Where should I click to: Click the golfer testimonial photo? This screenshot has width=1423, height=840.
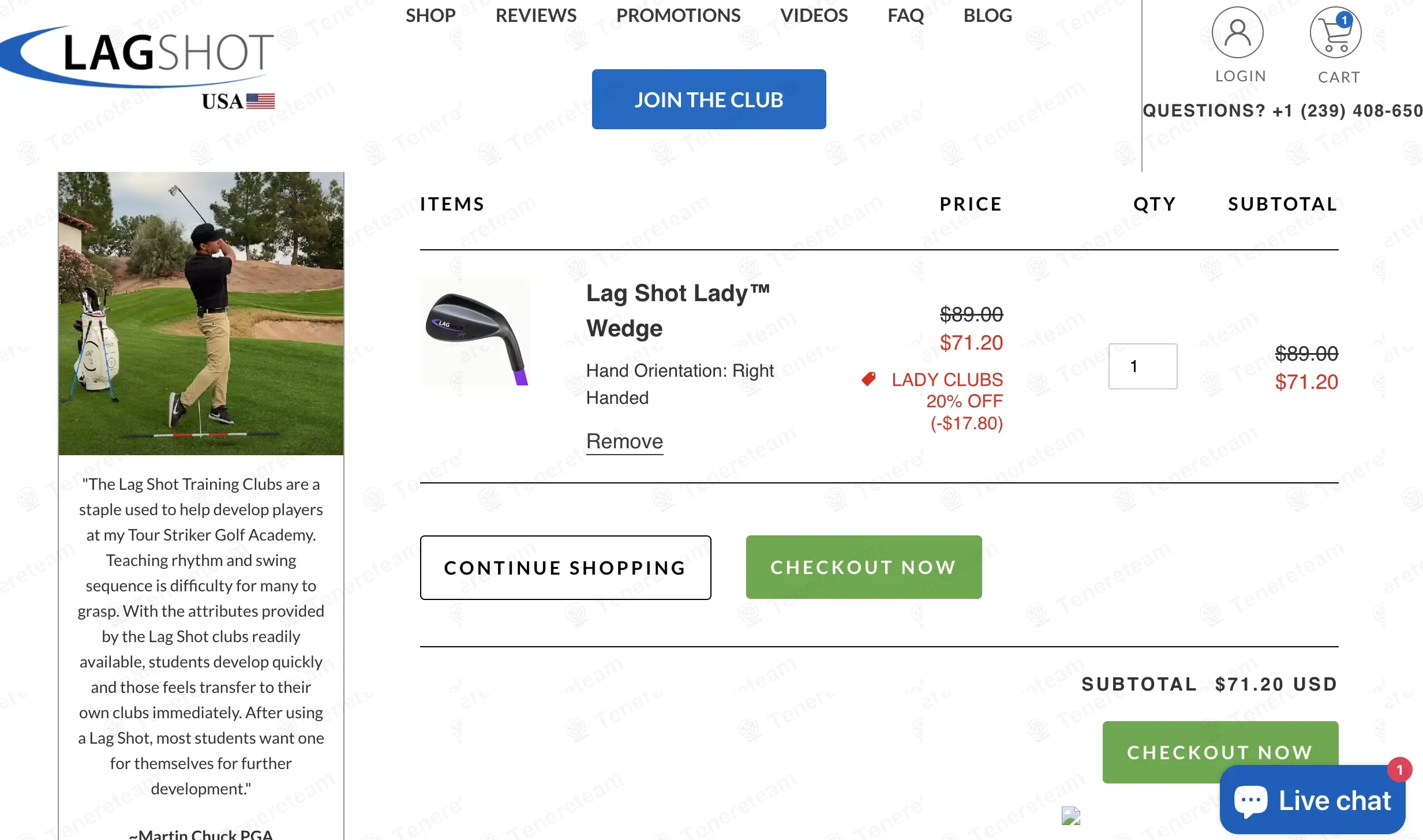[x=201, y=313]
